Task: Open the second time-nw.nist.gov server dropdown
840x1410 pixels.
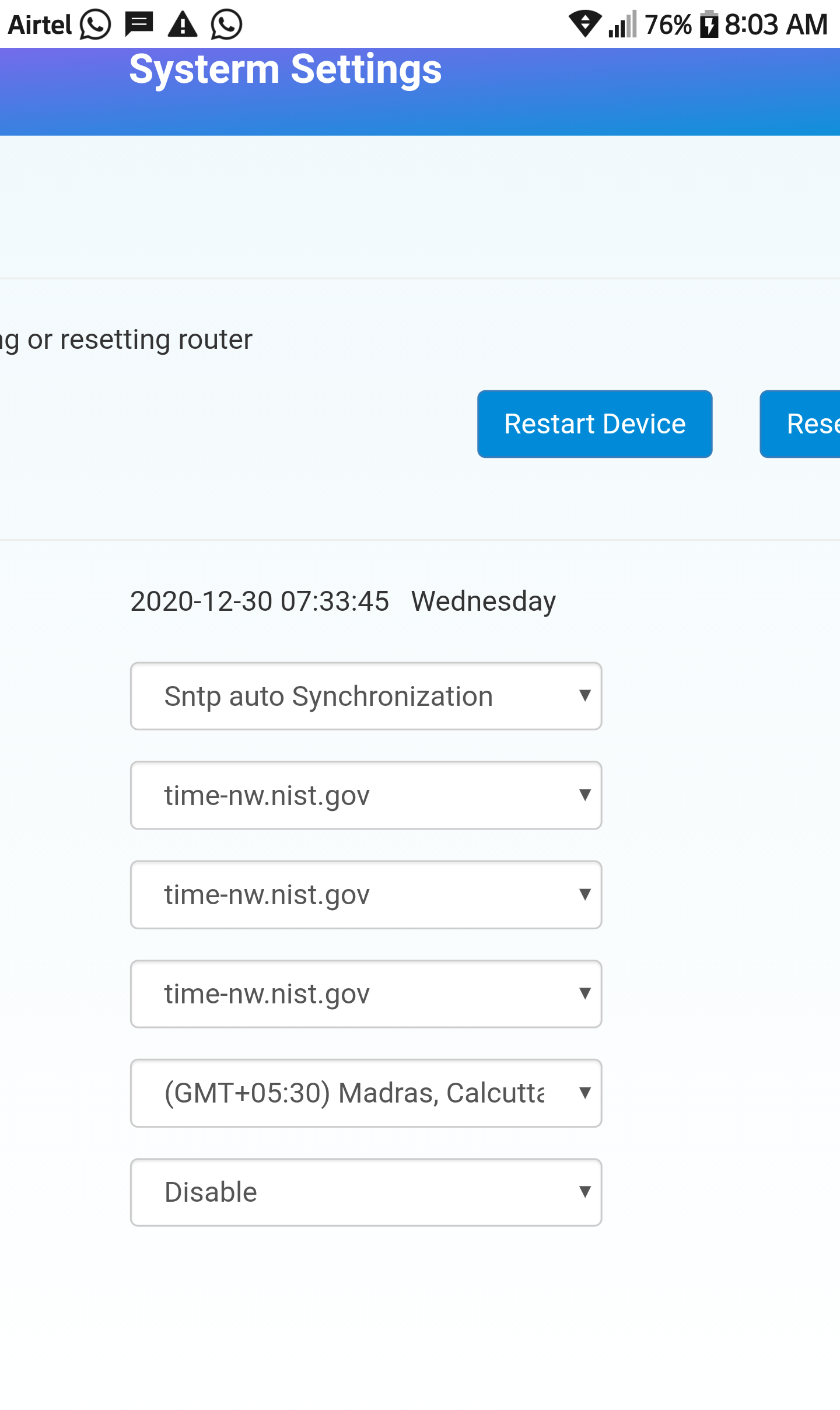Action: (366, 894)
